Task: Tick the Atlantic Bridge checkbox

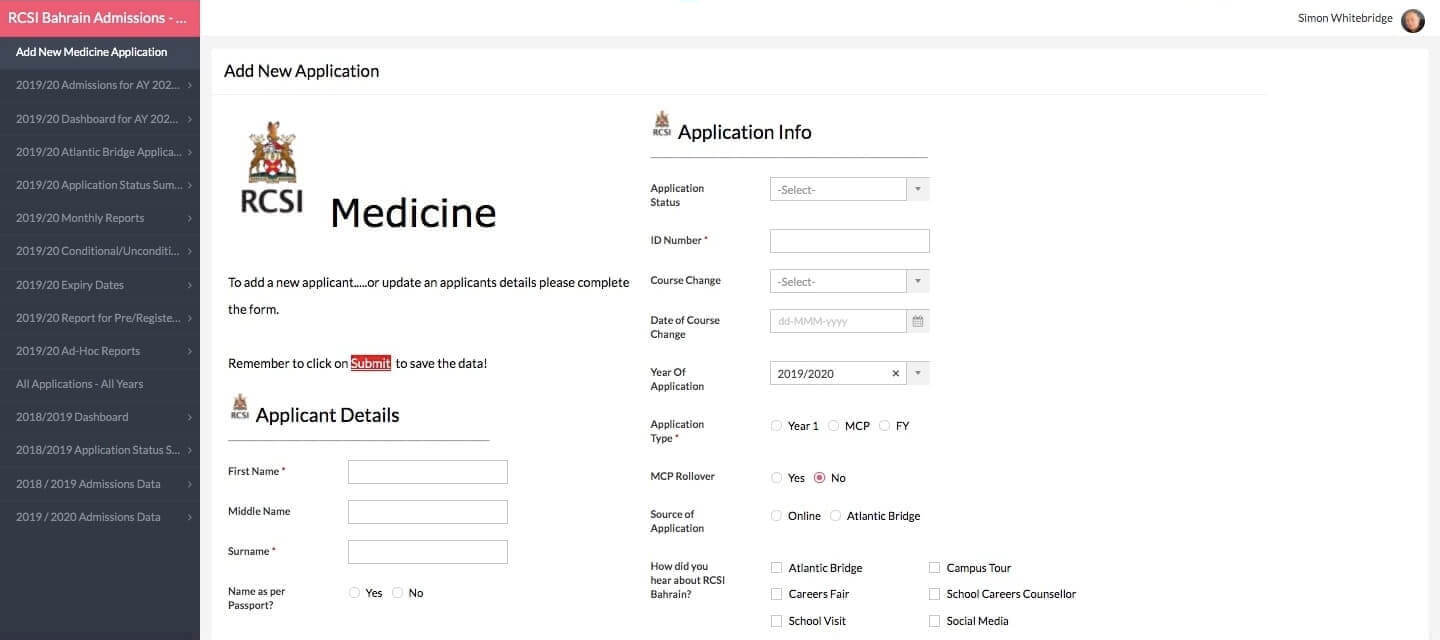Action: pyautogui.click(x=776, y=568)
